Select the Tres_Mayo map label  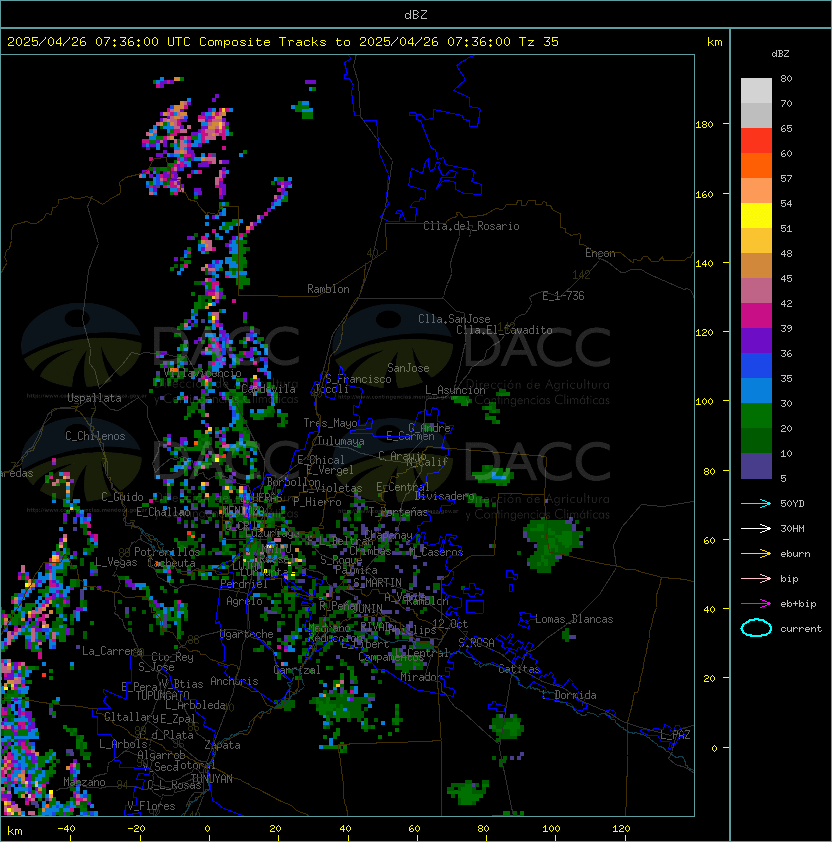click(x=330, y=423)
